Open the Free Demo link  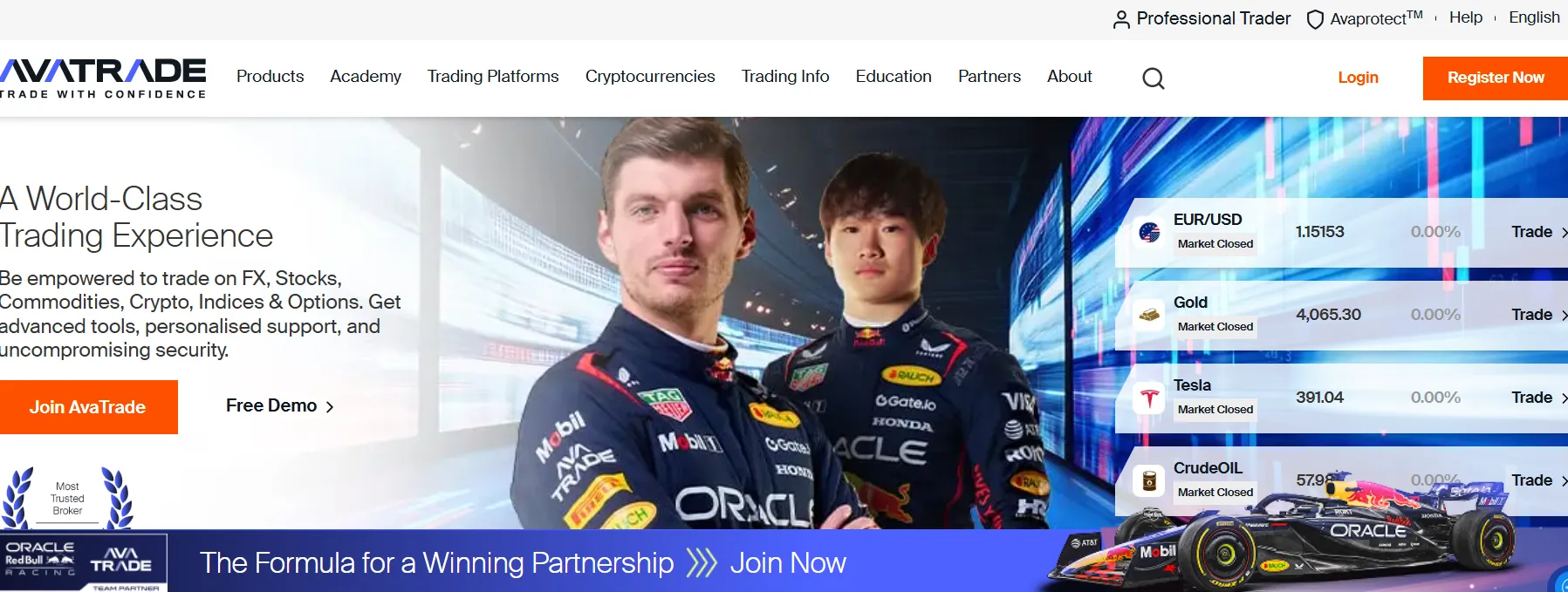coord(280,406)
